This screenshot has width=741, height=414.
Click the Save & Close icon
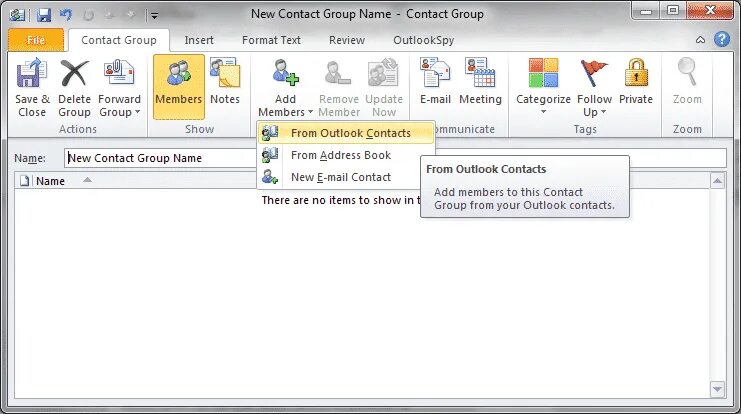[x=32, y=73]
